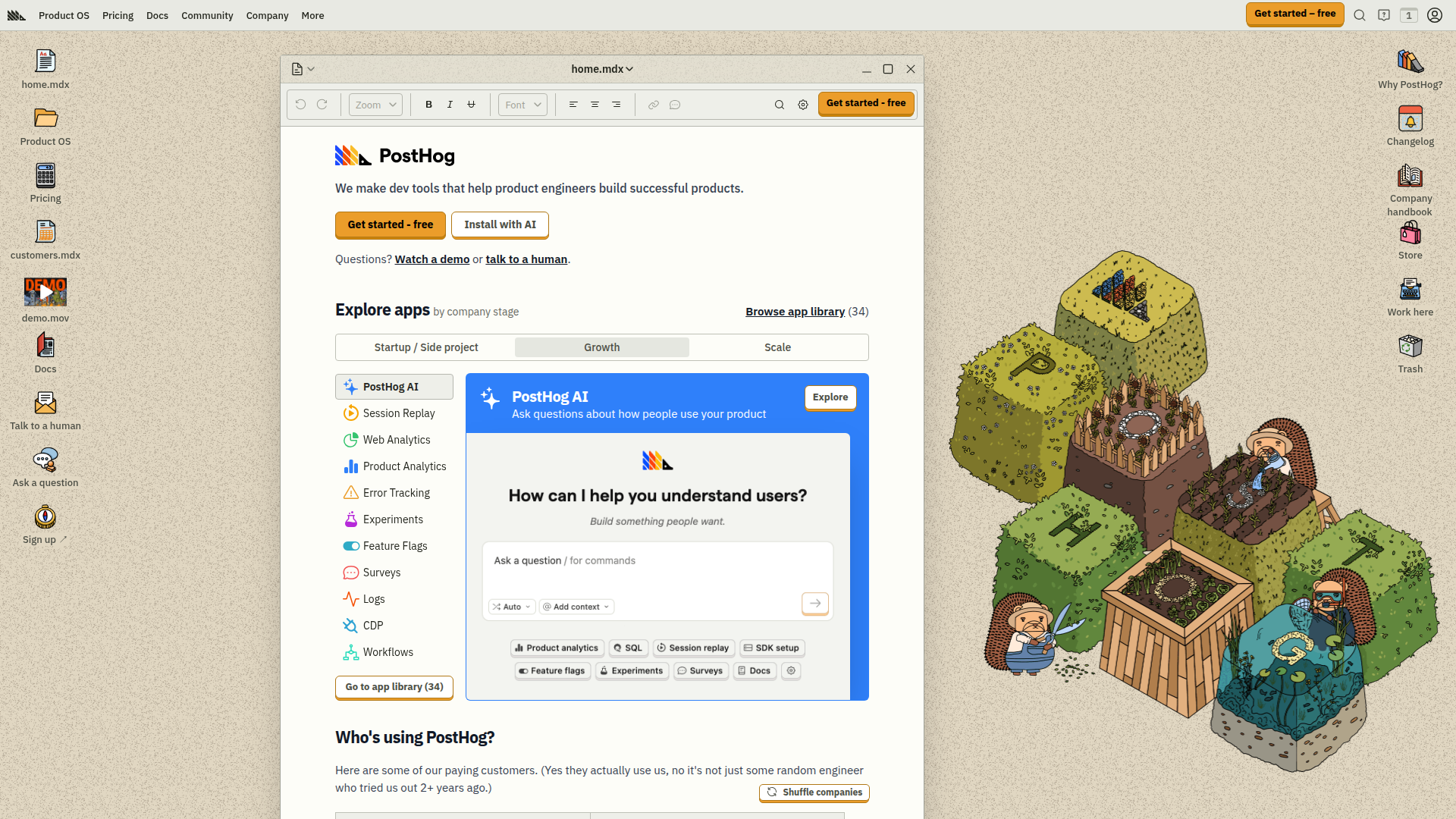This screenshot has width=1456, height=819.
Task: Open the Add context dropdown
Action: (576, 607)
